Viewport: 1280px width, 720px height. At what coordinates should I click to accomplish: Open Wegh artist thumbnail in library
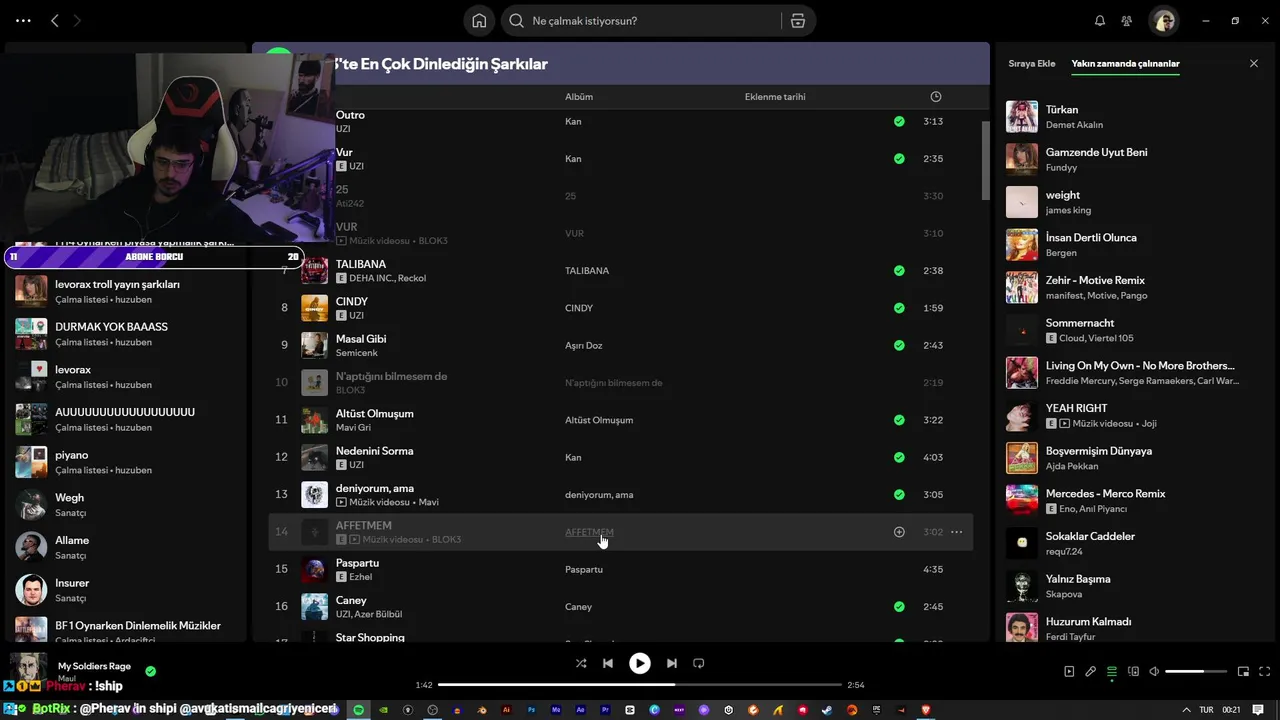(31, 505)
